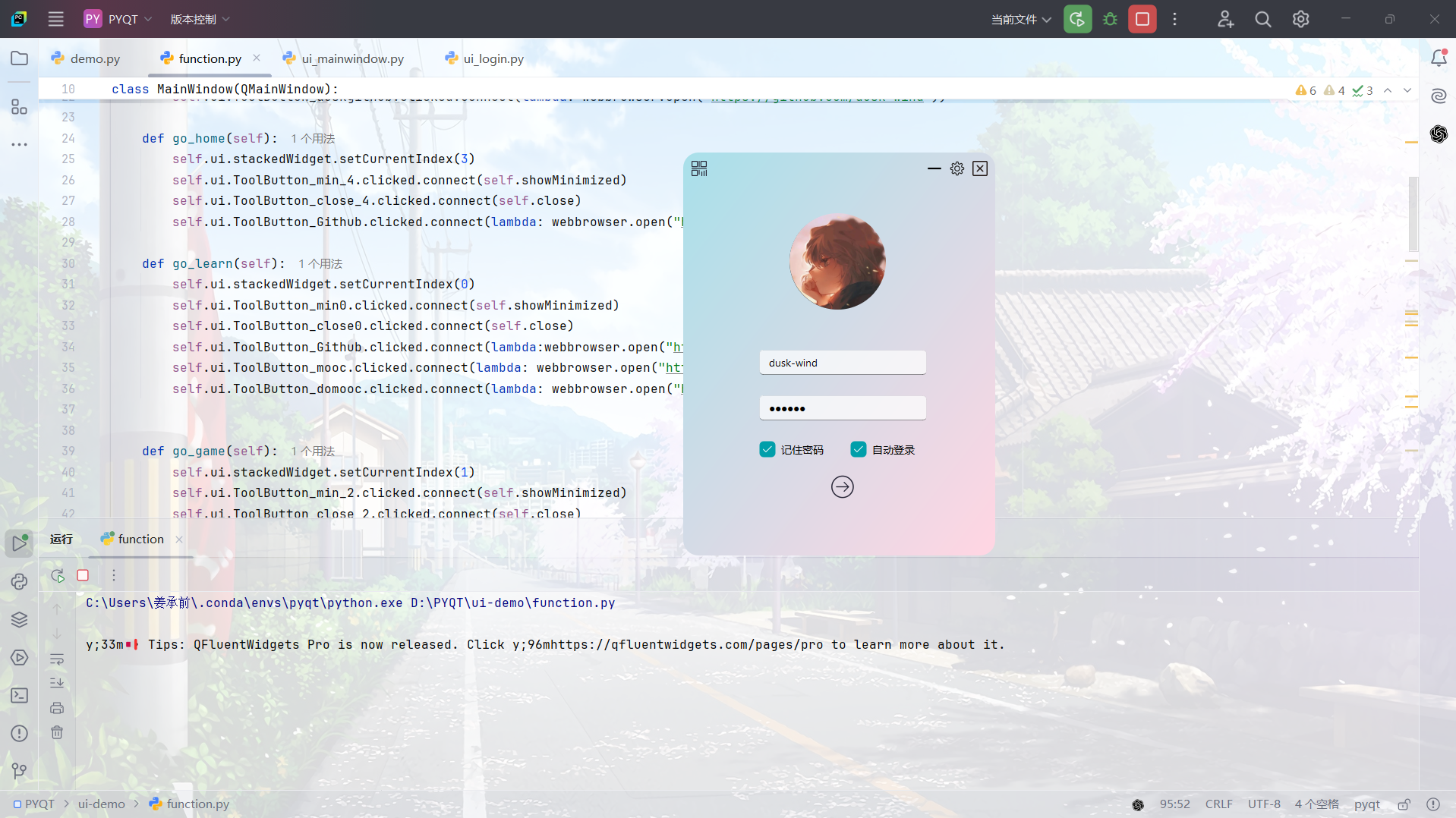The image size is (1456, 818).
Task: Click the dusk-wind username field
Action: tap(842, 363)
